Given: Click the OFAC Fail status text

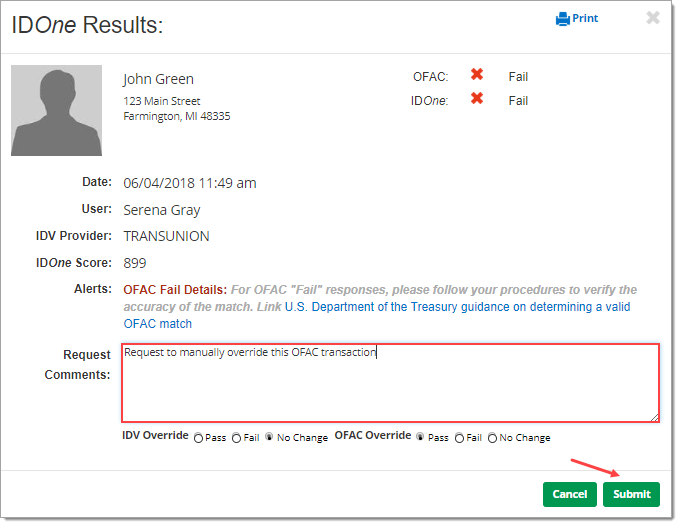Looking at the screenshot, I should tap(518, 77).
